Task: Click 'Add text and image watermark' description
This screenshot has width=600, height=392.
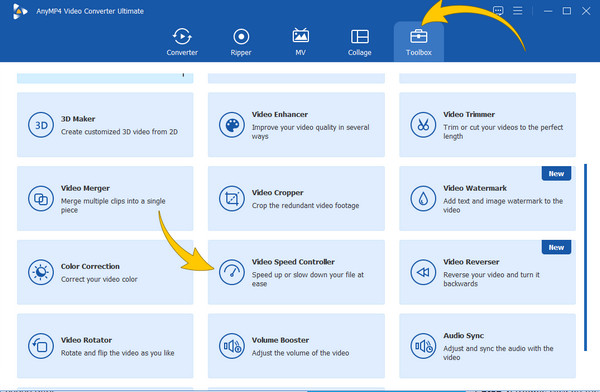Action: coord(503,206)
